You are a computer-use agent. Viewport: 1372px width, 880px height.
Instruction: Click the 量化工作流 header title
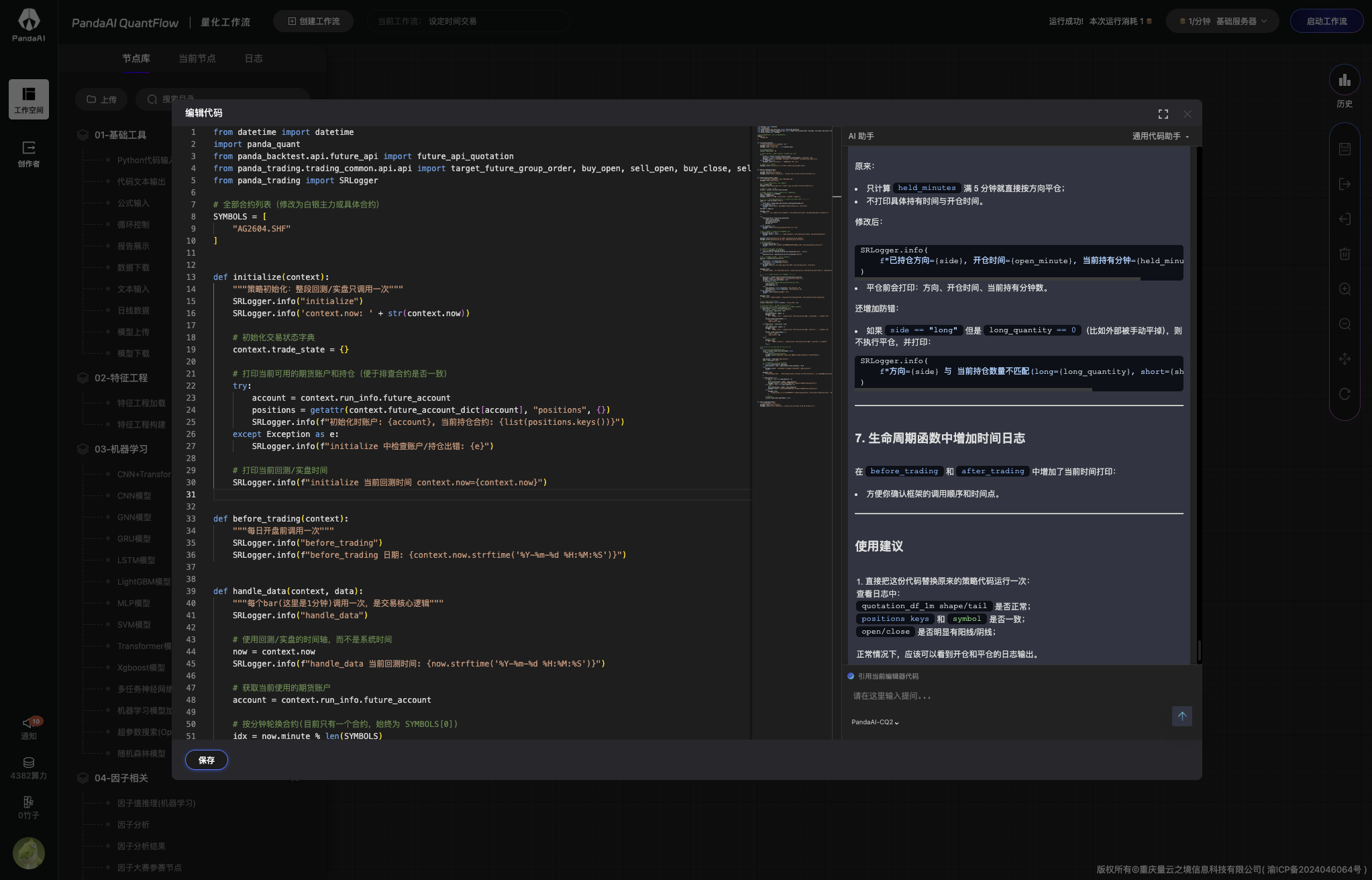tap(225, 23)
